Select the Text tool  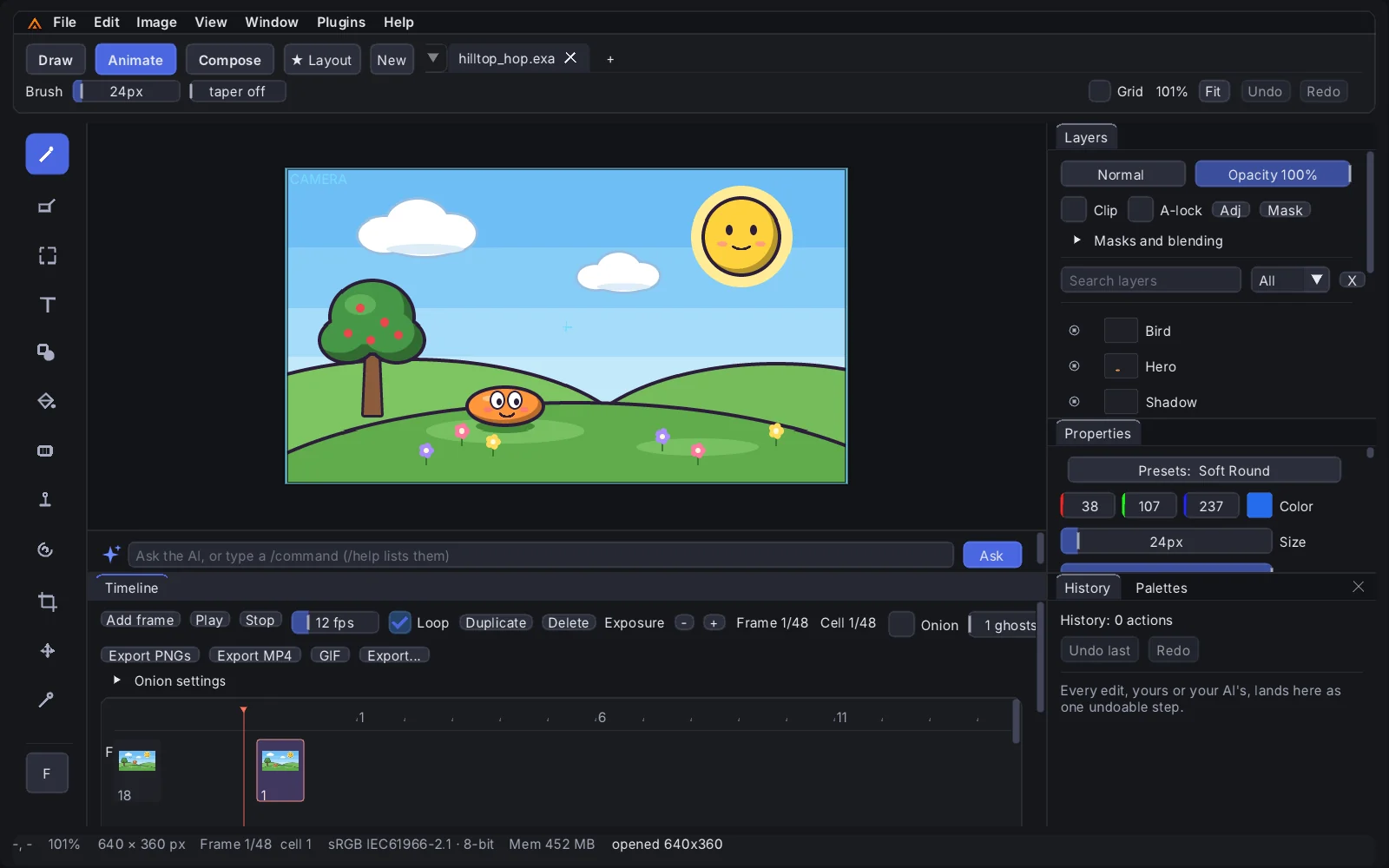point(47,305)
